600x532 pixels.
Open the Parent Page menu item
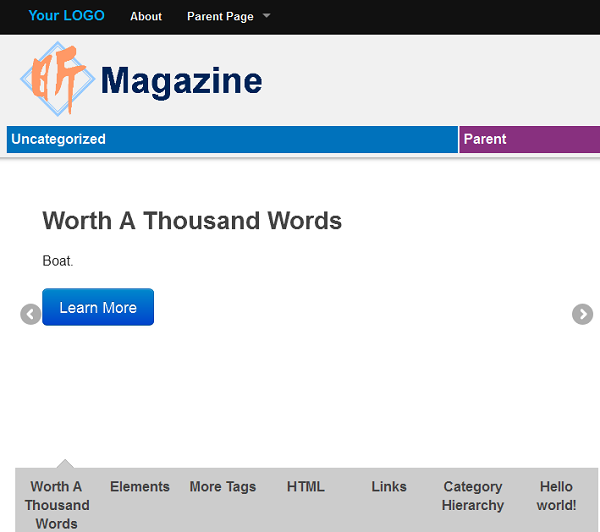tap(220, 17)
